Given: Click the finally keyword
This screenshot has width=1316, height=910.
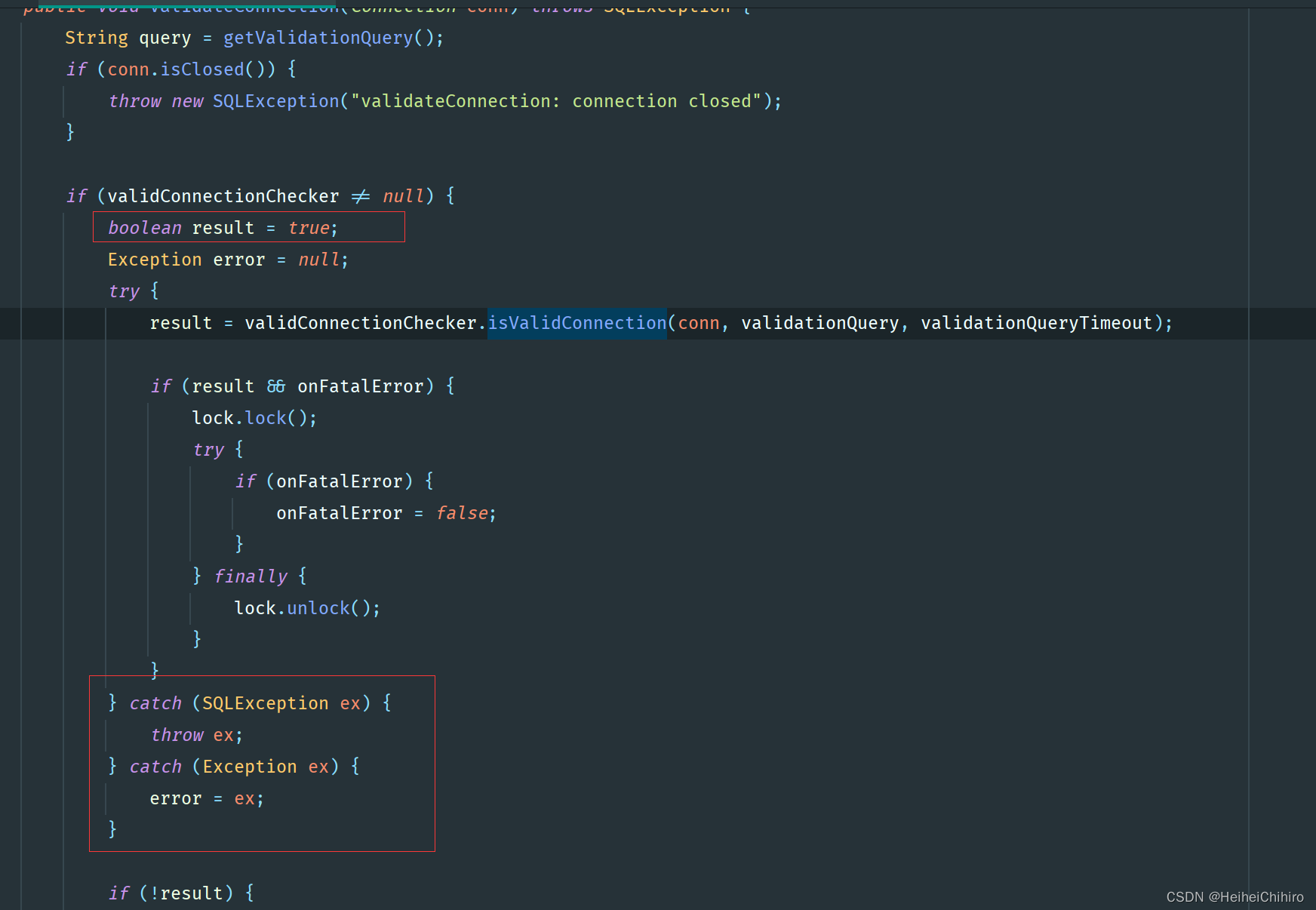Looking at the screenshot, I should coord(251,576).
